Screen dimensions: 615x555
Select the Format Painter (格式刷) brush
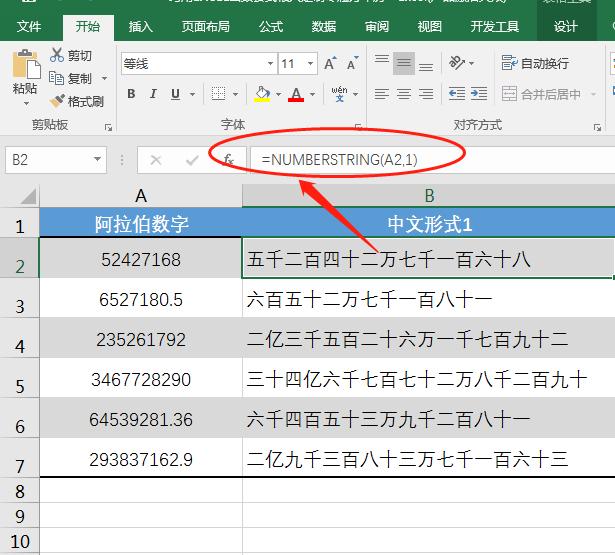point(76,102)
